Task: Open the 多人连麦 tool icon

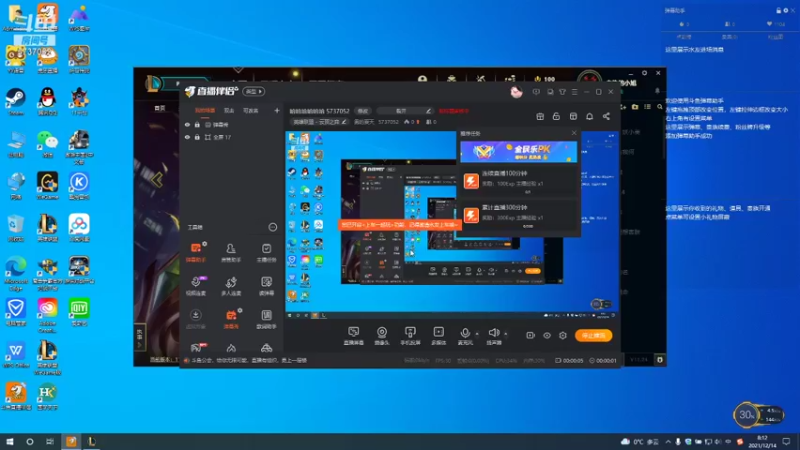Action: pos(231,286)
